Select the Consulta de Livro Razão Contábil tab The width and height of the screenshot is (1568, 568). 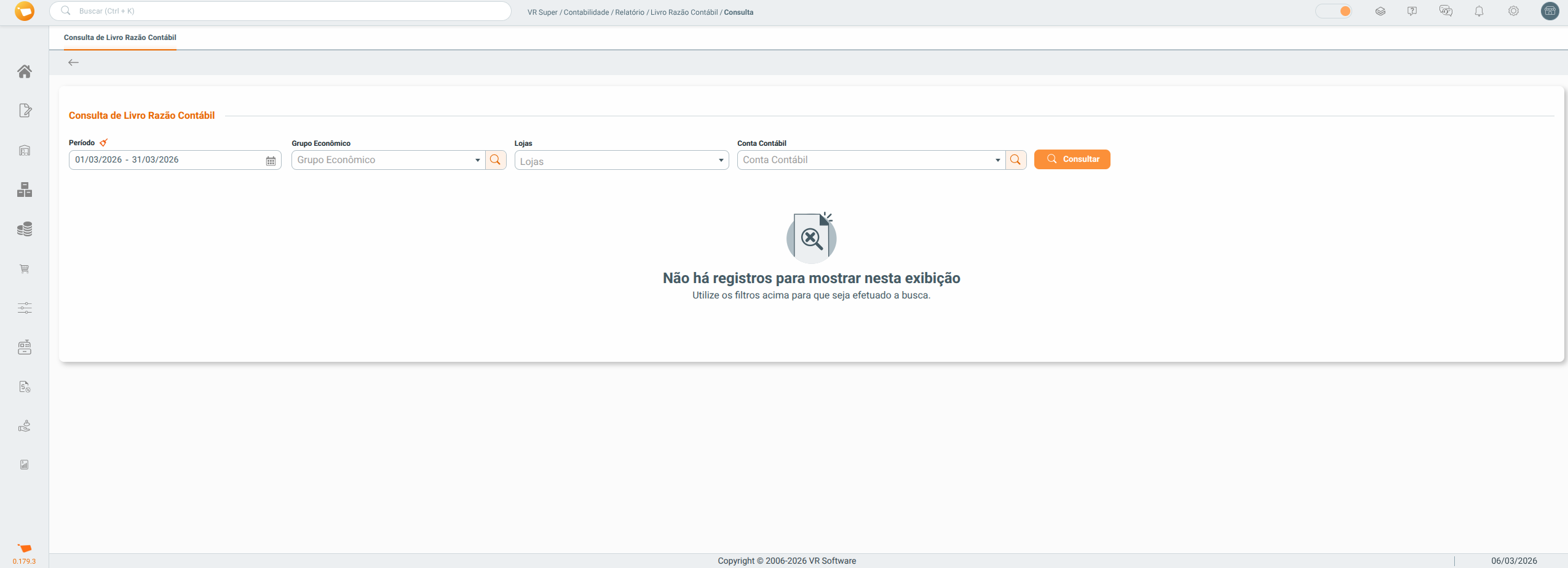tap(120, 38)
